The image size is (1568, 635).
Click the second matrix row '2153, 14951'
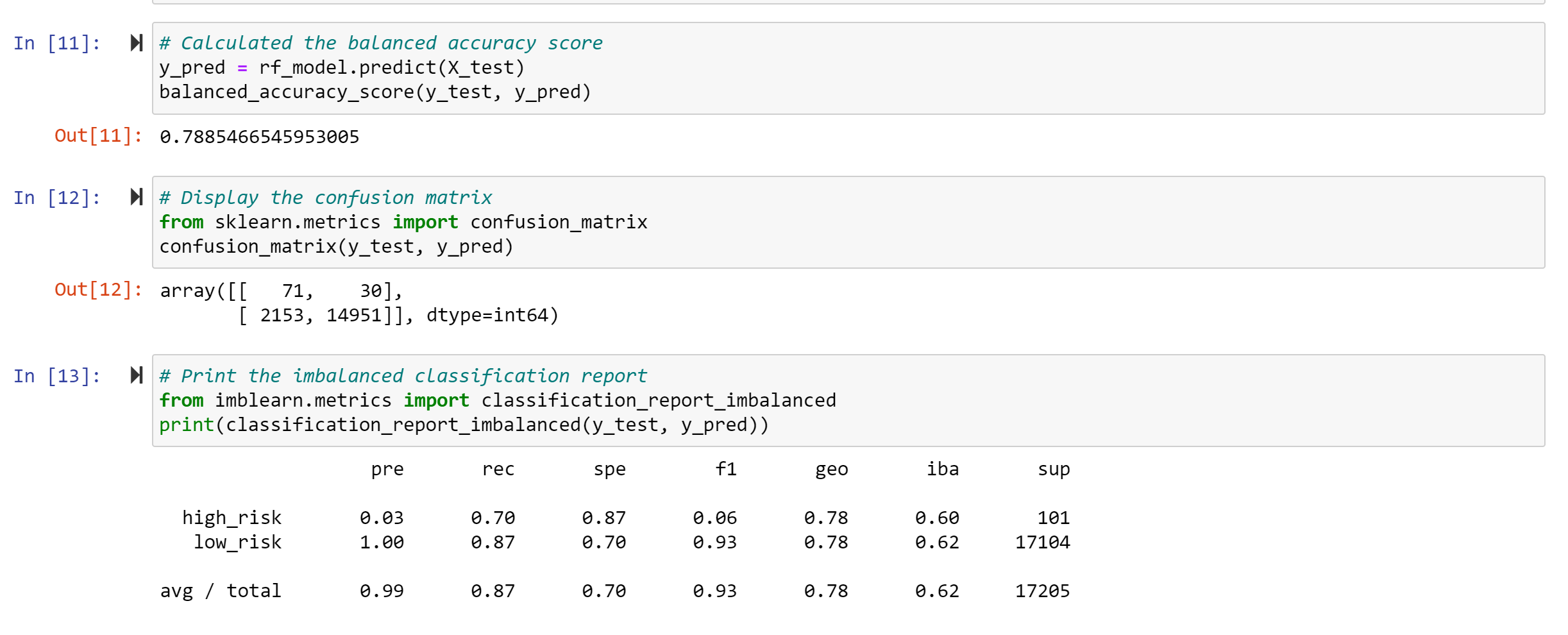tap(321, 315)
